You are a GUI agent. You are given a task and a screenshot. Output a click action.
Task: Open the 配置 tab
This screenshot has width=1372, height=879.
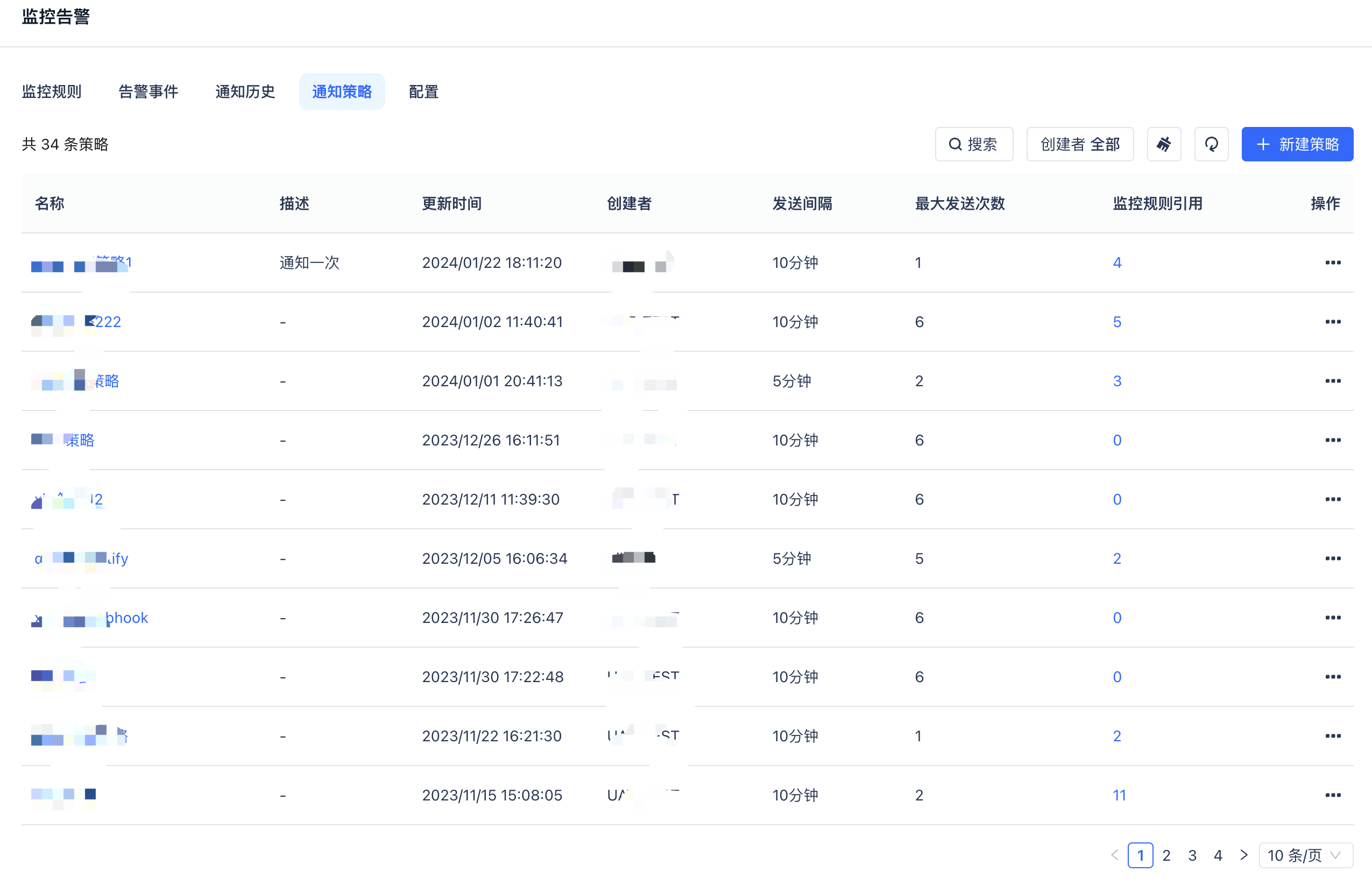coord(423,92)
